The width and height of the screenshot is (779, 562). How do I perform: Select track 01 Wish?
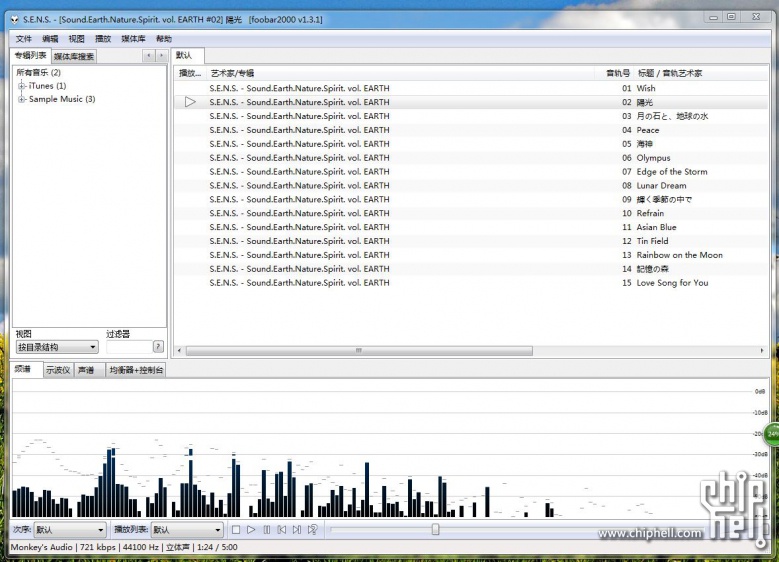point(471,88)
